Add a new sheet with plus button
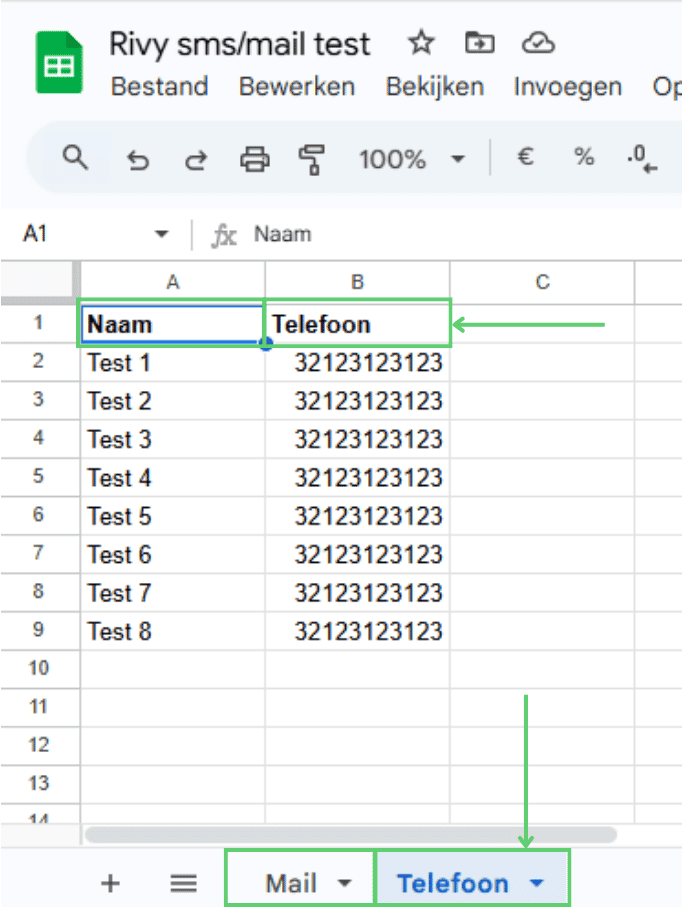The image size is (682, 907). click(111, 883)
